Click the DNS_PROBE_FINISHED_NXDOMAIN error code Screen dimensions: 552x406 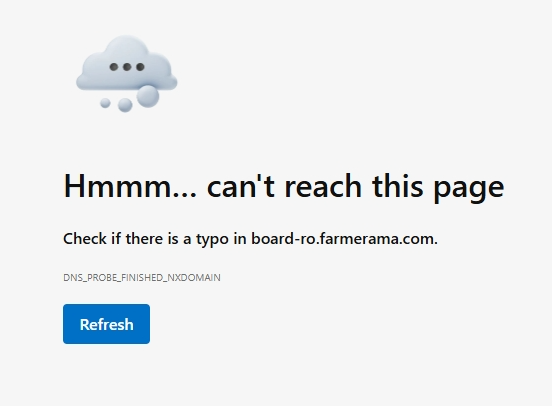click(x=142, y=277)
